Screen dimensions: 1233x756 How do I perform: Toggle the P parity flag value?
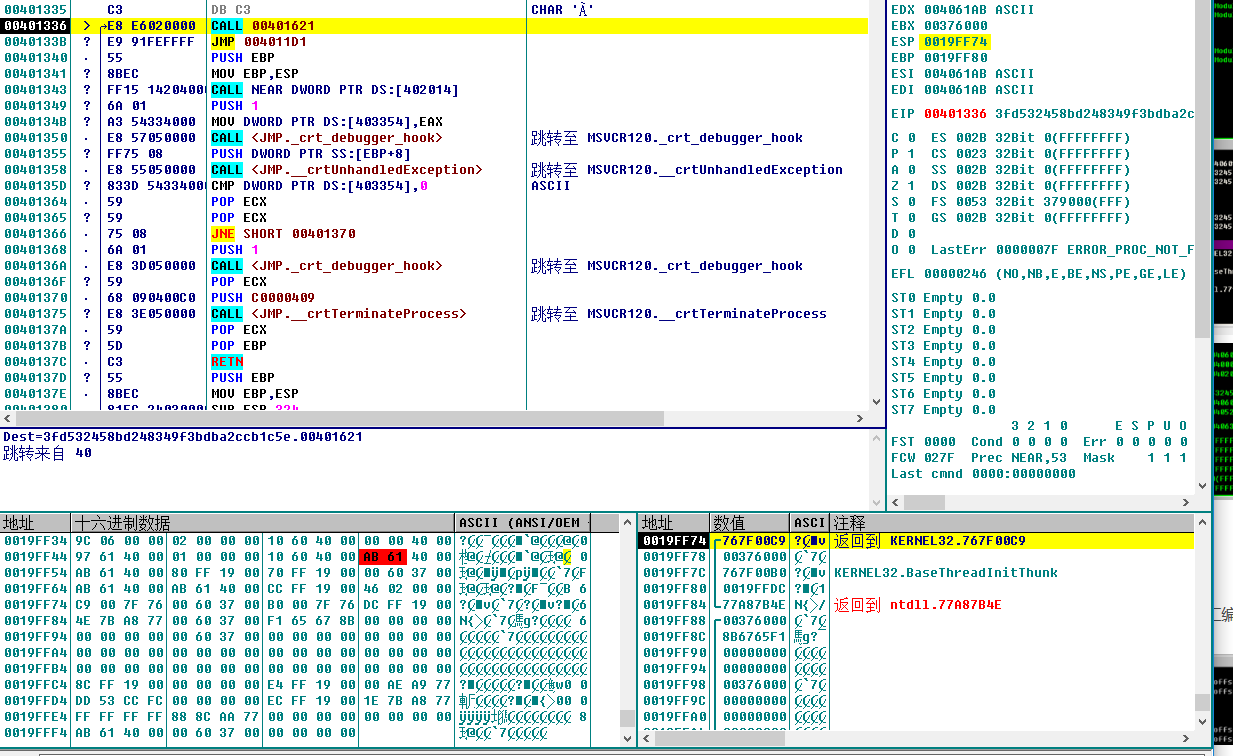pyautogui.click(x=911, y=154)
